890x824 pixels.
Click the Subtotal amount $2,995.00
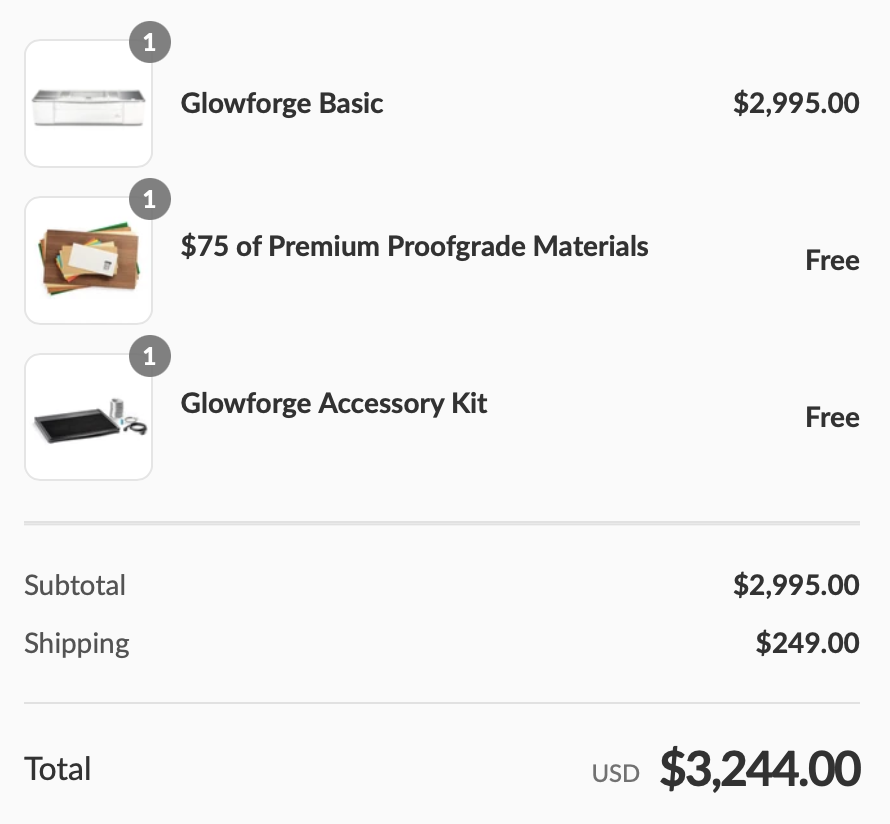coord(796,585)
